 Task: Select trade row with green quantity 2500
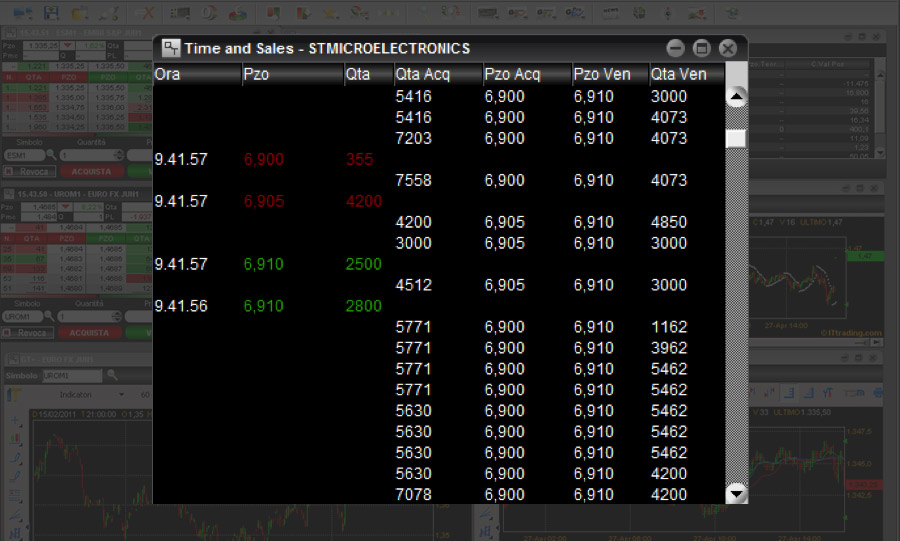[x=439, y=264]
